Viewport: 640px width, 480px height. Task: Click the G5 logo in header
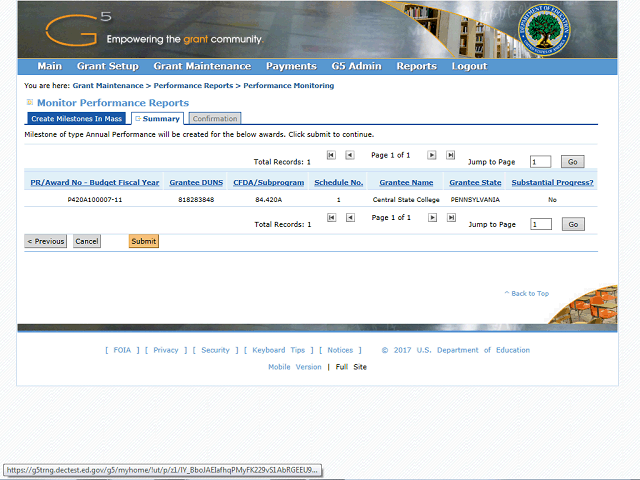tap(78, 29)
